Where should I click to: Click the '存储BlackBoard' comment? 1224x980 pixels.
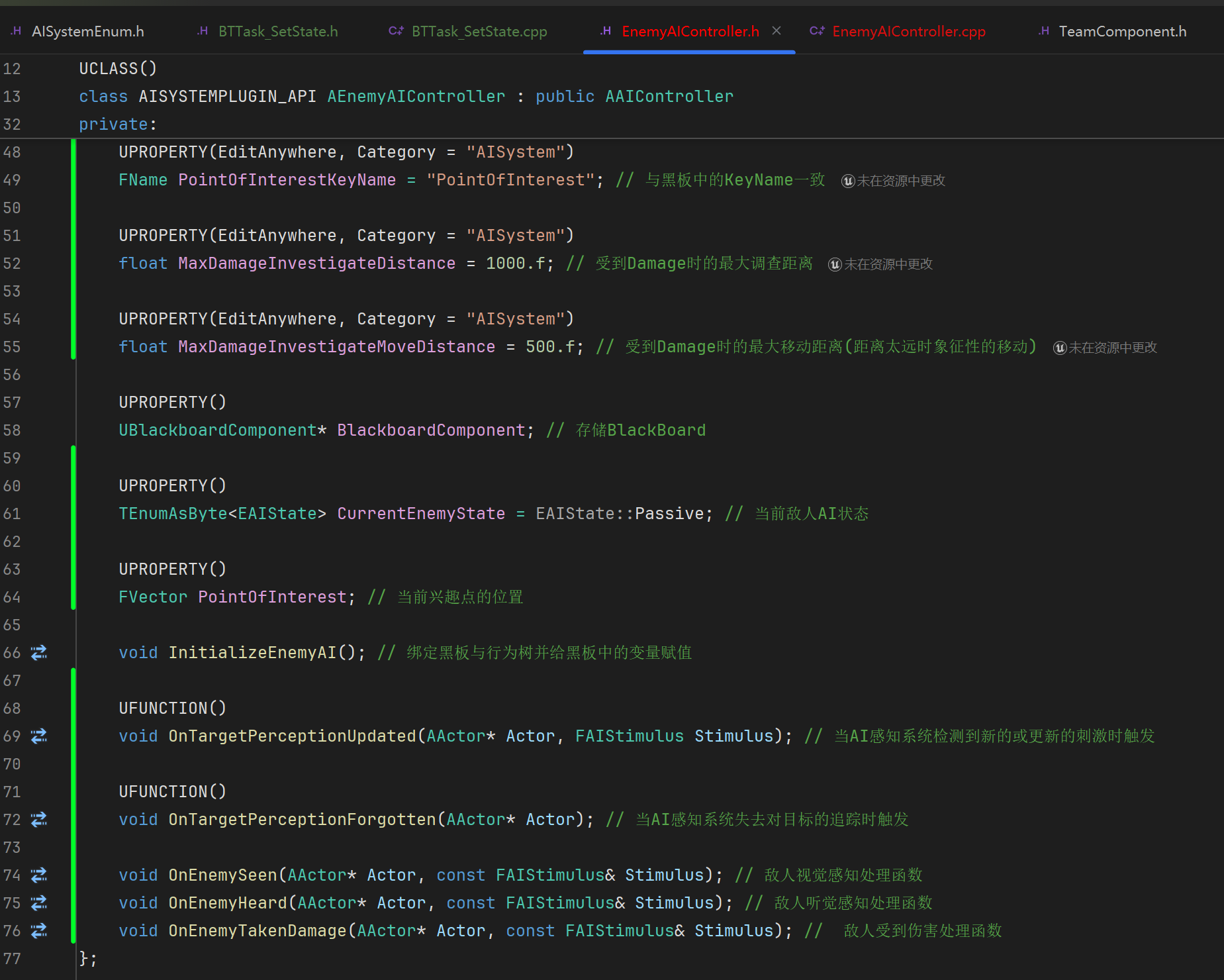click(x=641, y=430)
